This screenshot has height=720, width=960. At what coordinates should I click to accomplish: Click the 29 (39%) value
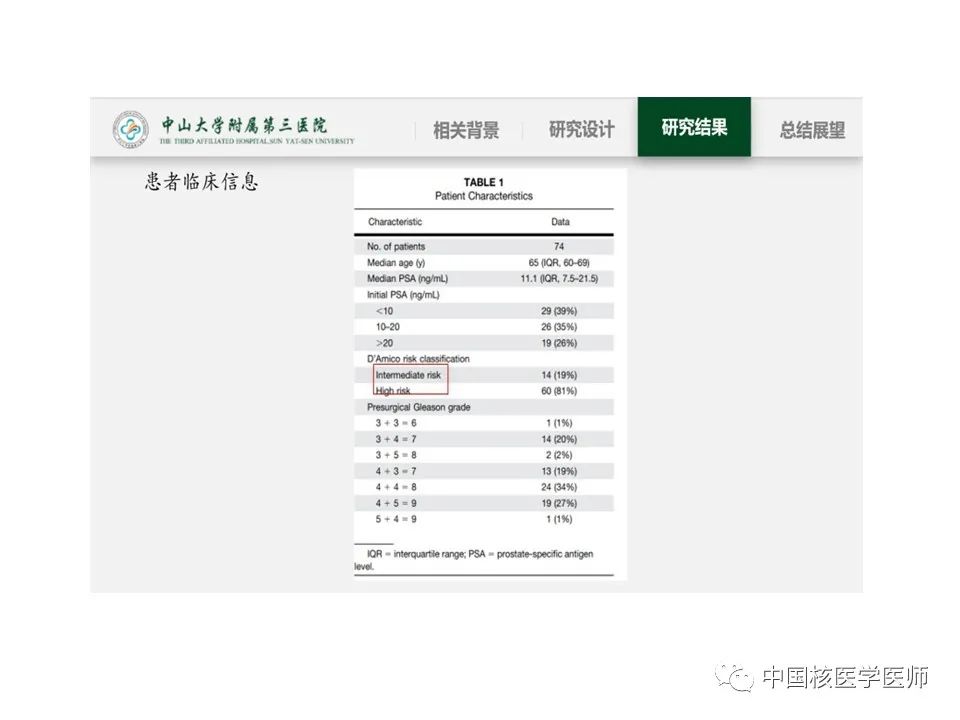(x=559, y=311)
